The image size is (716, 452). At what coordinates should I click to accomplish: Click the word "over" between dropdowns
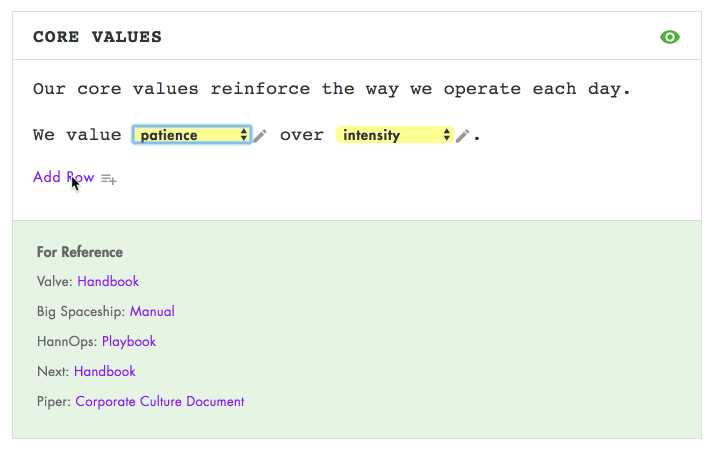301,135
